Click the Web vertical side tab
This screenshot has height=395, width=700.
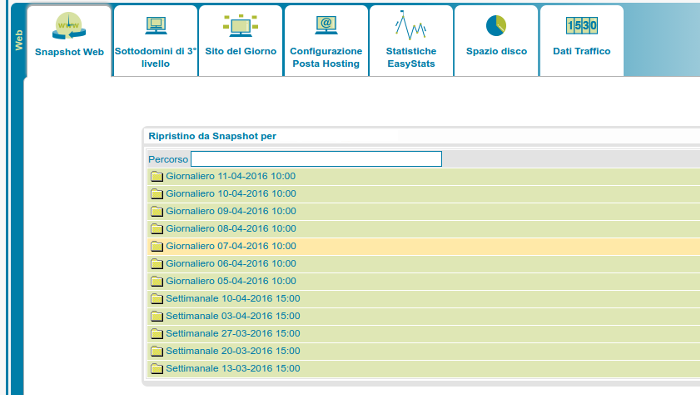click(18, 40)
